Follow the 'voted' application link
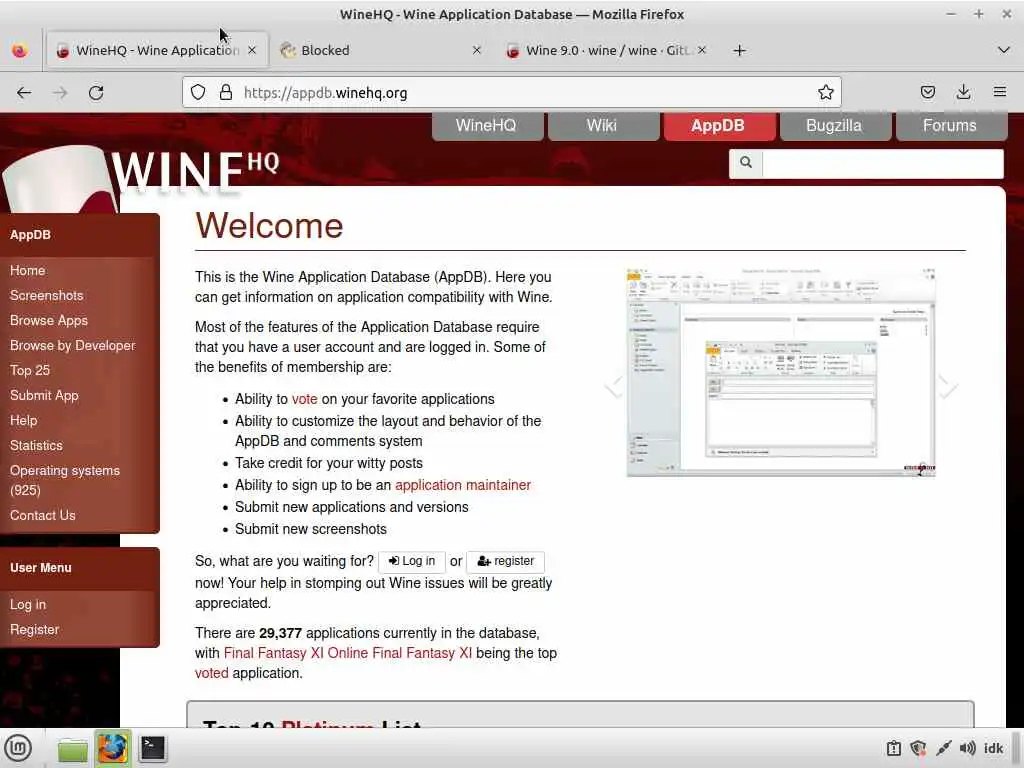The height and width of the screenshot is (768, 1024). [x=212, y=673]
